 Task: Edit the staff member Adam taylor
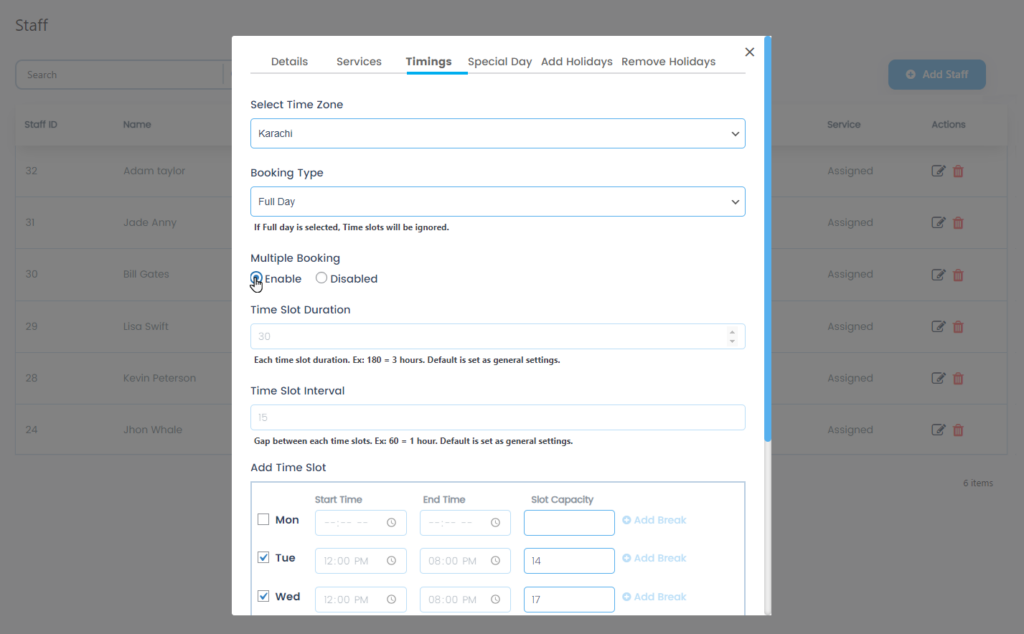(x=937, y=170)
